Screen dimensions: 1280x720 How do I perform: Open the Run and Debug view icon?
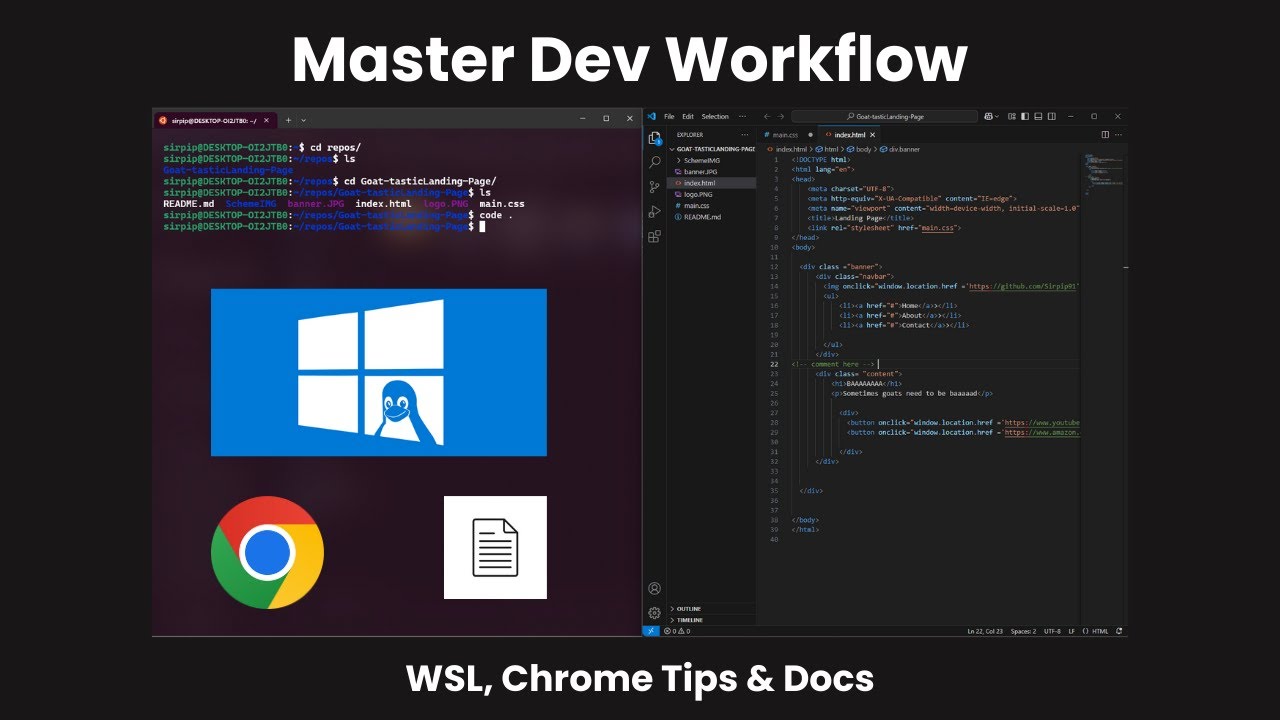point(654,212)
